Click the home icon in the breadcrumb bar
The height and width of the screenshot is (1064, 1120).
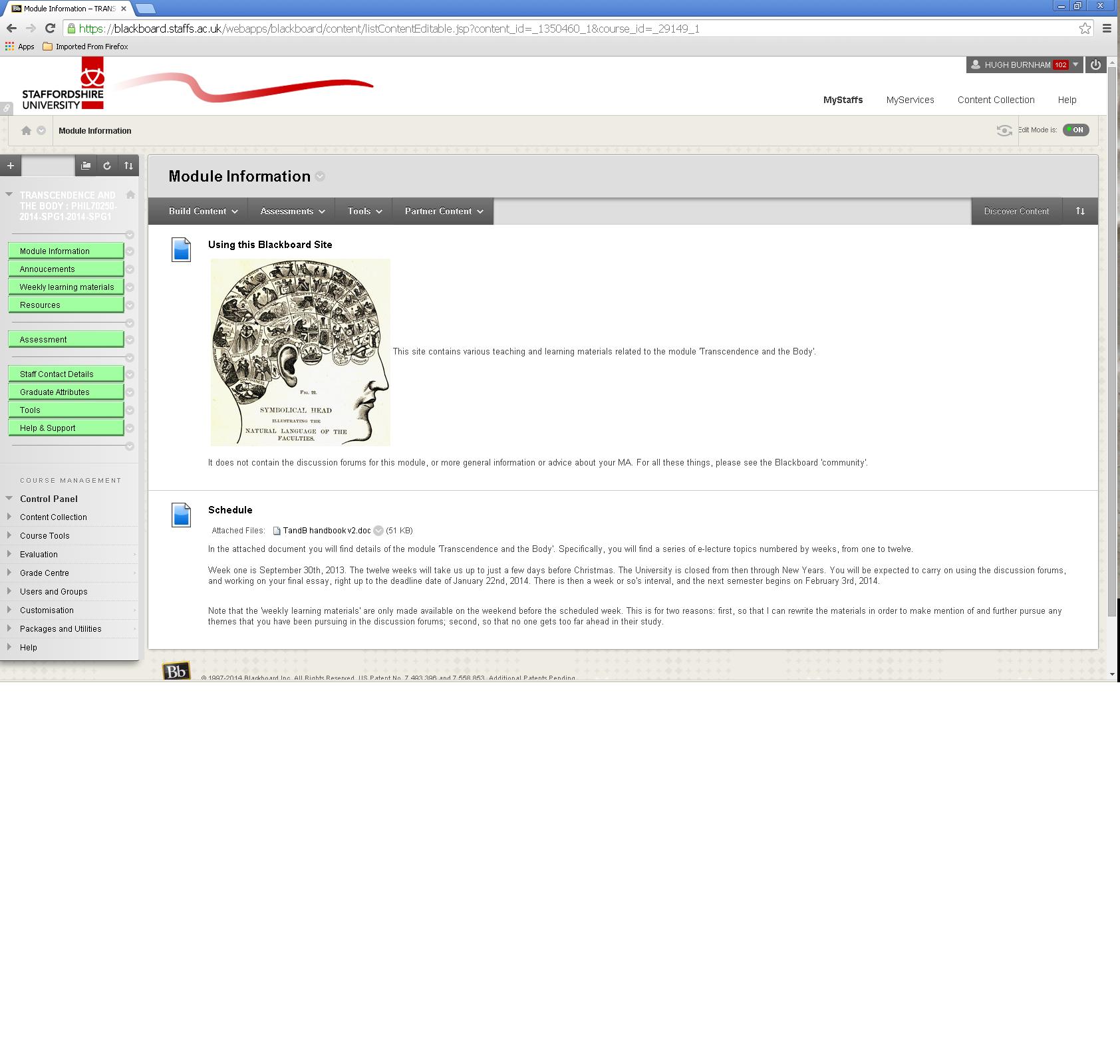(x=26, y=130)
